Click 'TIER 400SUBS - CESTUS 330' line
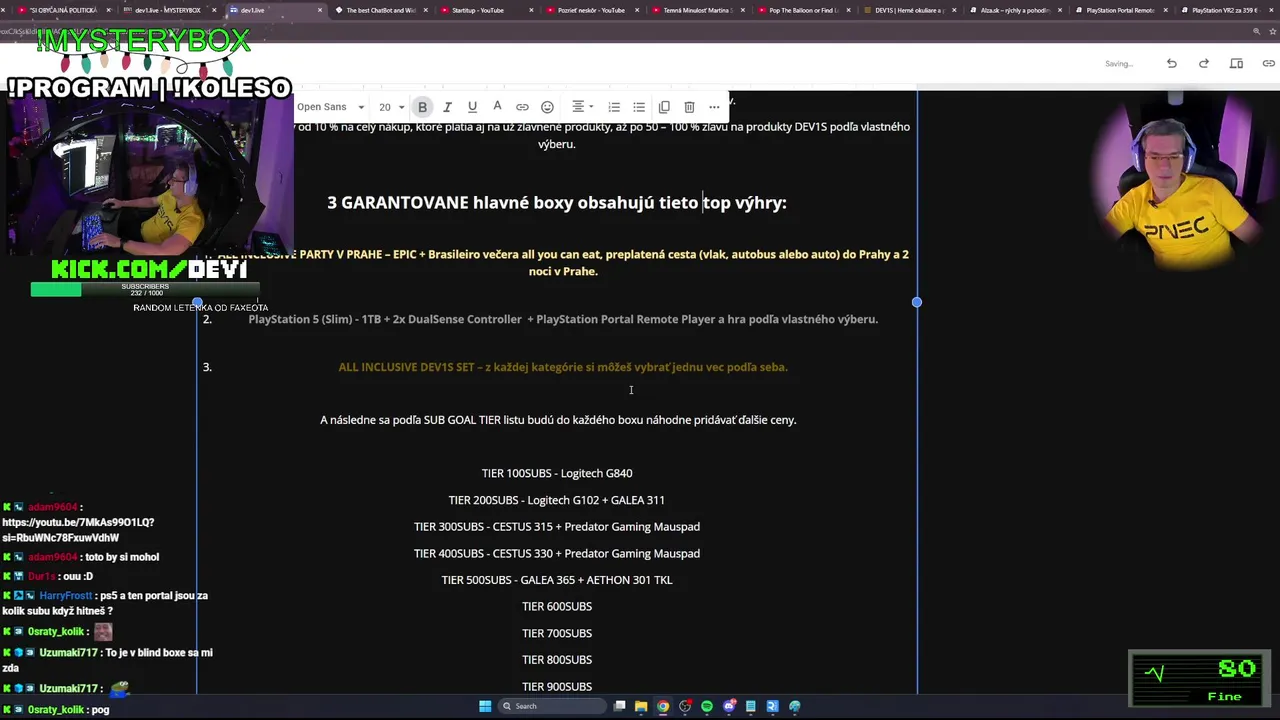 click(557, 553)
